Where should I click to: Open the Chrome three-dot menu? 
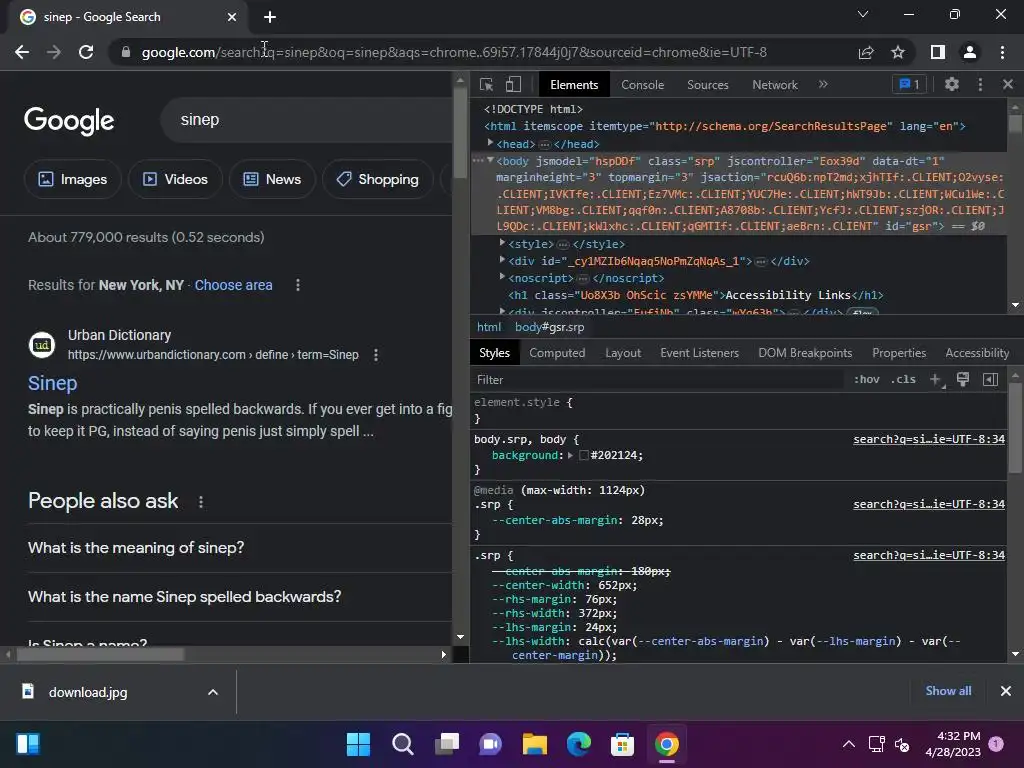pyautogui.click(x=1002, y=52)
